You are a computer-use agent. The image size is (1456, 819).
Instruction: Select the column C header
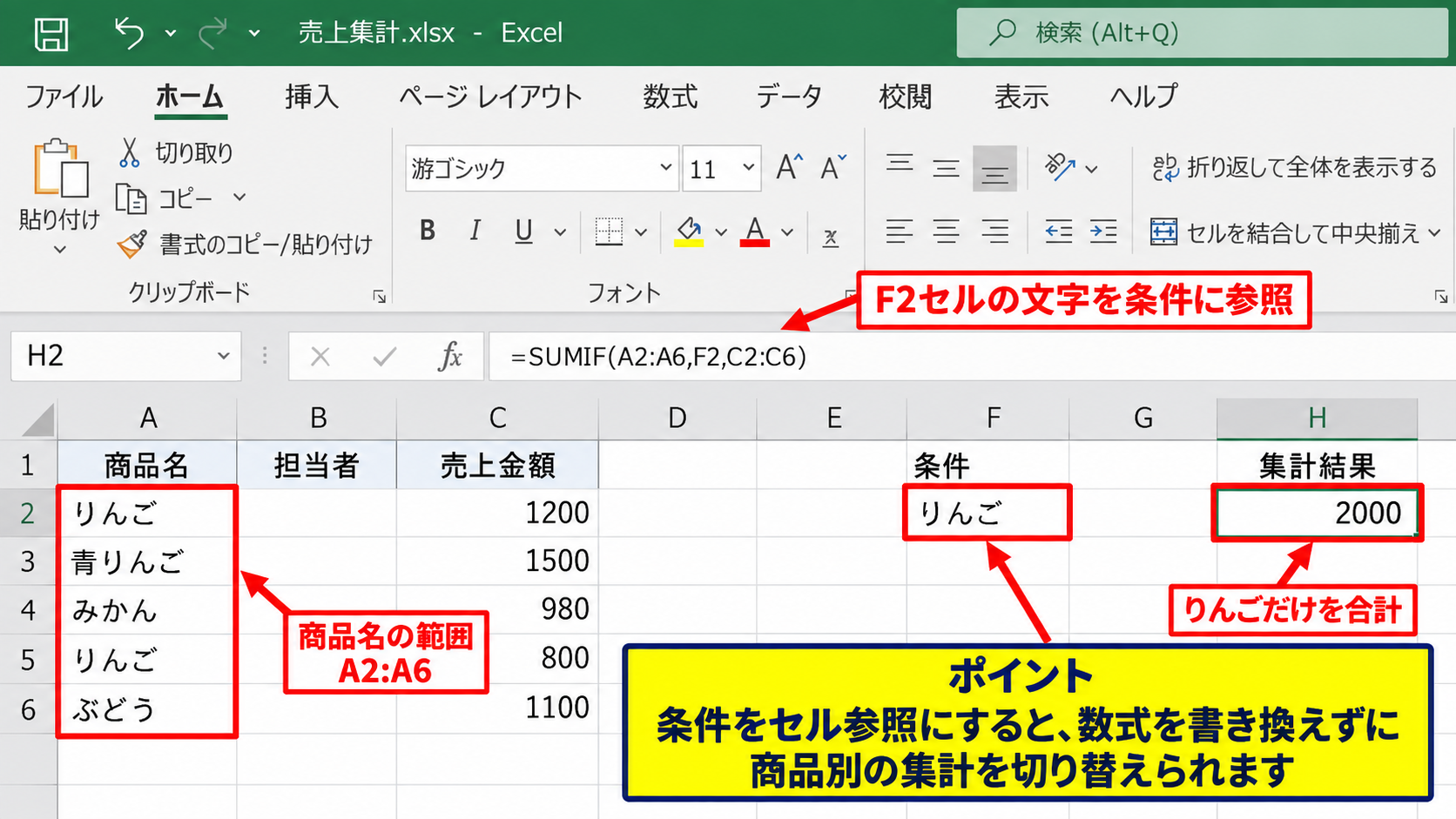pos(497,418)
